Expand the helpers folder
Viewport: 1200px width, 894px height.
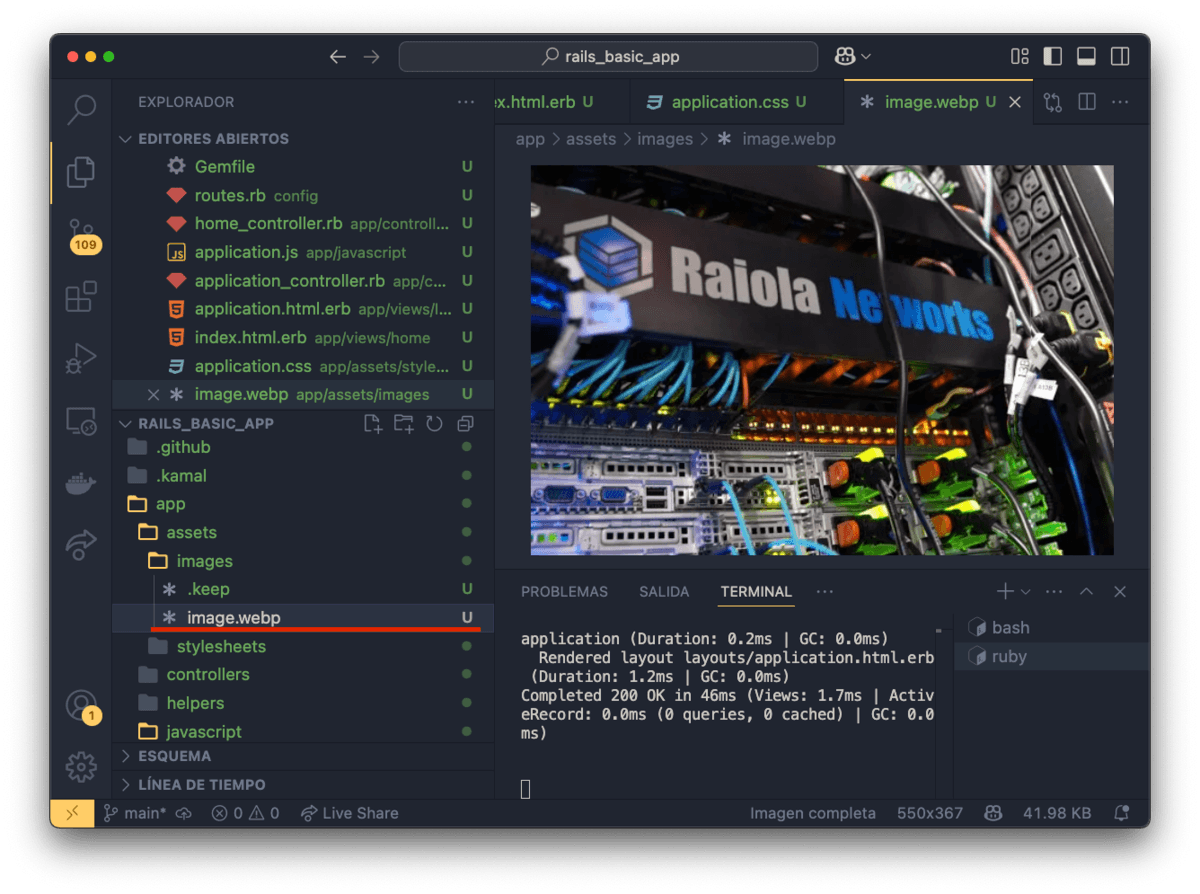tap(304, 703)
